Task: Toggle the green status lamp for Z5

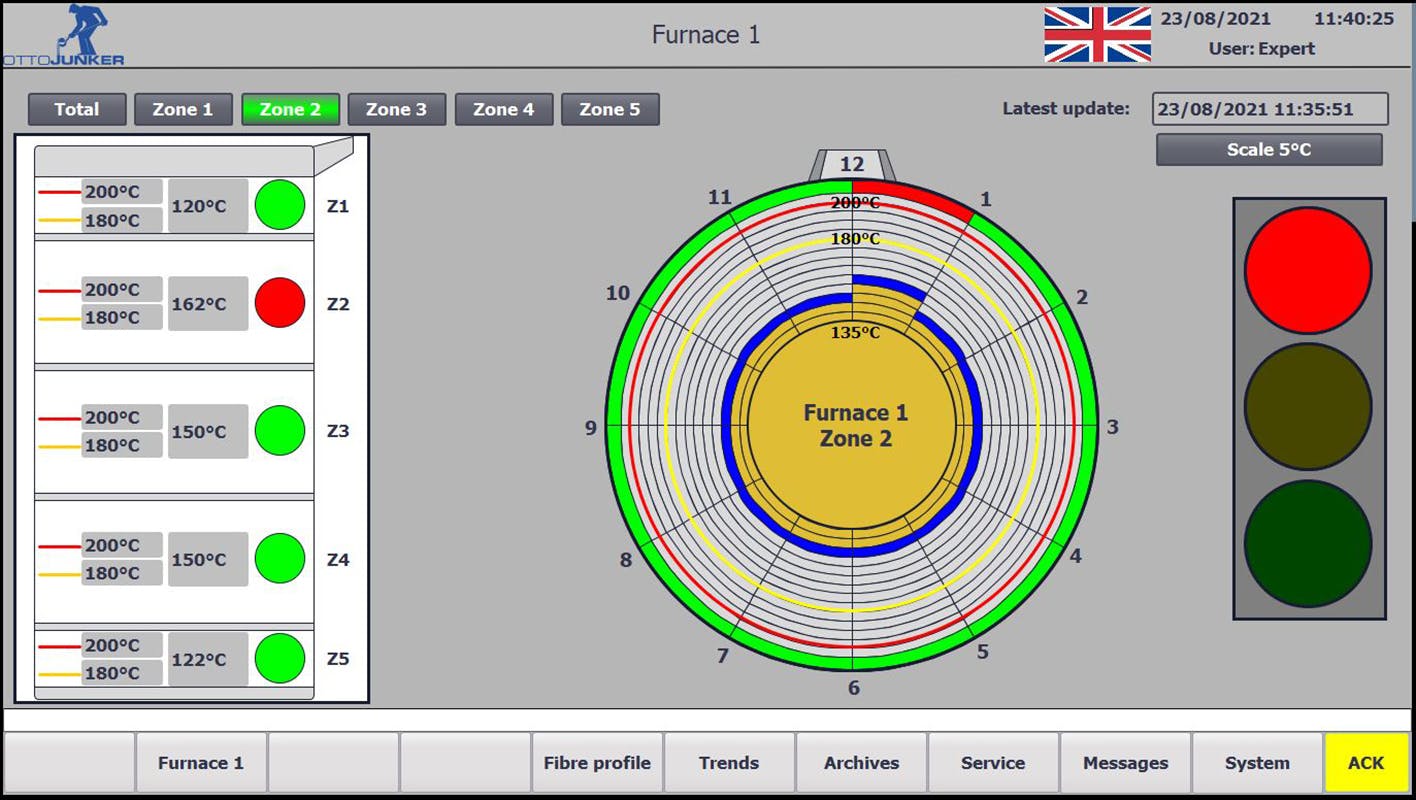Action: coord(279,657)
